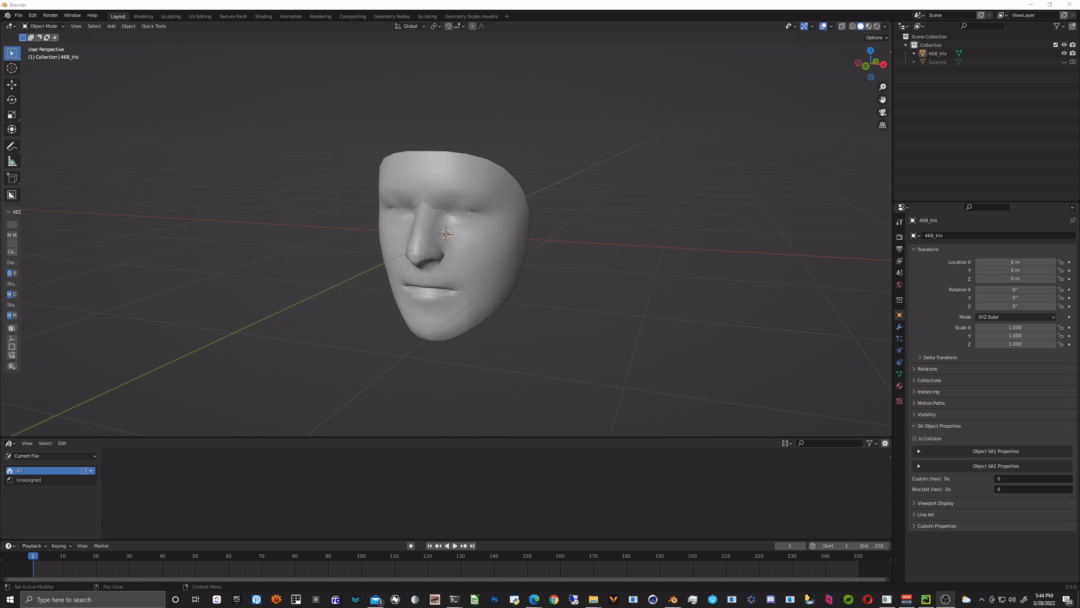Select the Select Box tool
1080x608 pixels.
(x=12, y=53)
